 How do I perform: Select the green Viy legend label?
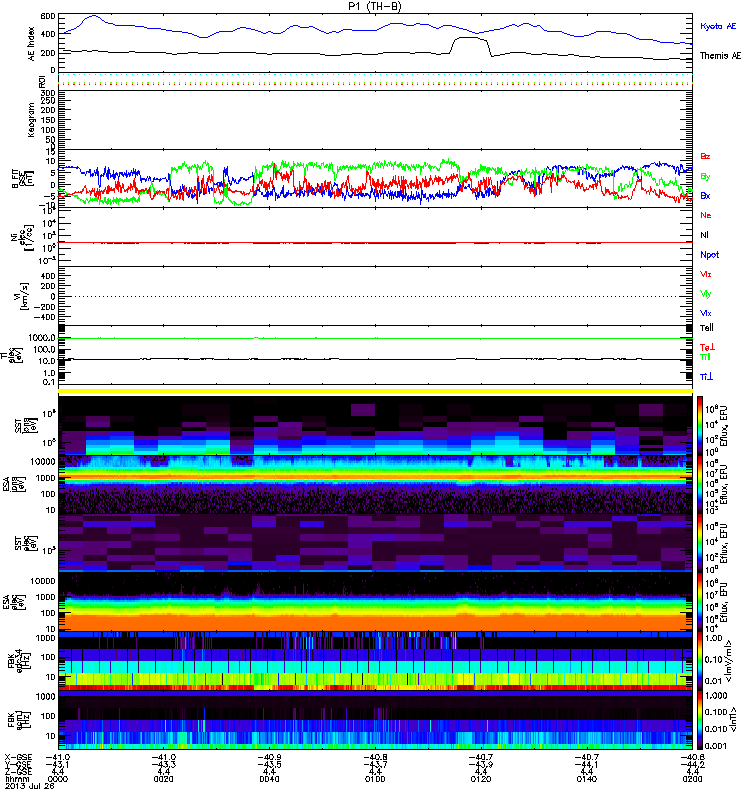[x=706, y=294]
